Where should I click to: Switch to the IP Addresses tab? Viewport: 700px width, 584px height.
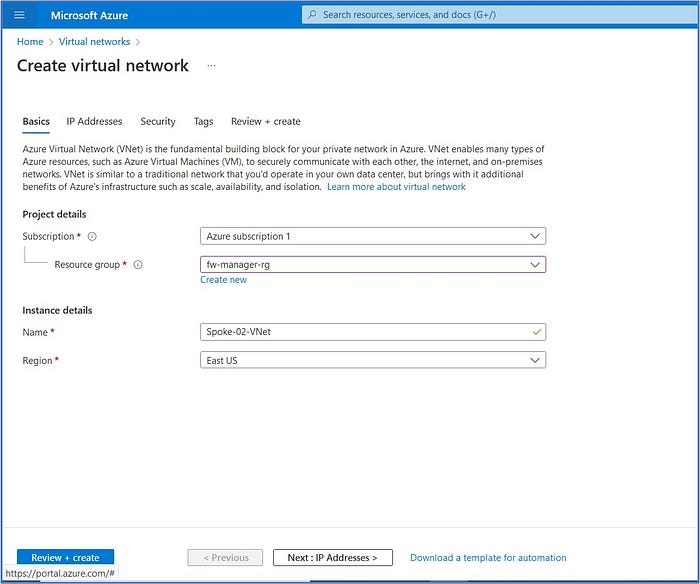coord(94,121)
